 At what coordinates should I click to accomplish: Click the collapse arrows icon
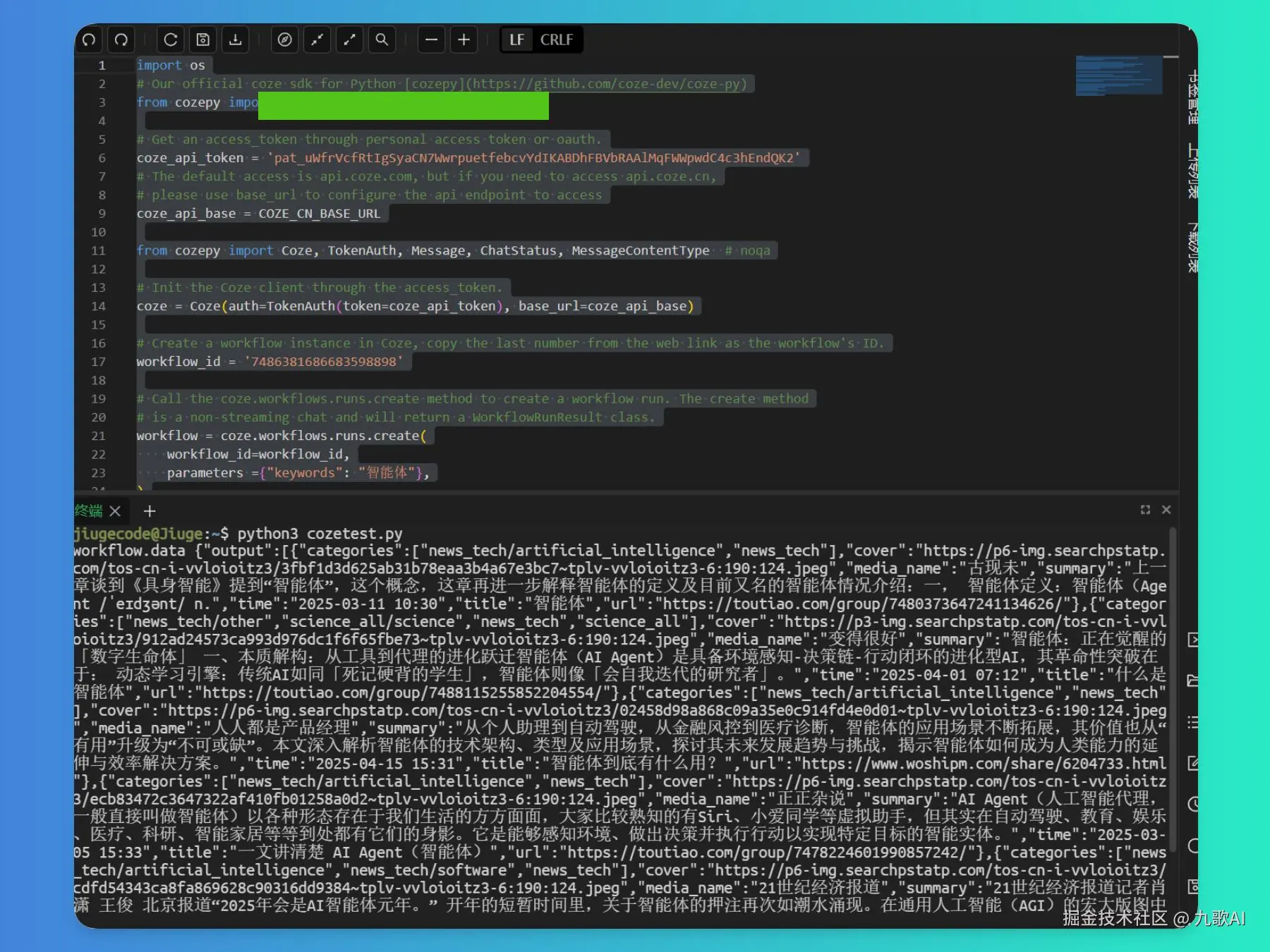point(317,40)
